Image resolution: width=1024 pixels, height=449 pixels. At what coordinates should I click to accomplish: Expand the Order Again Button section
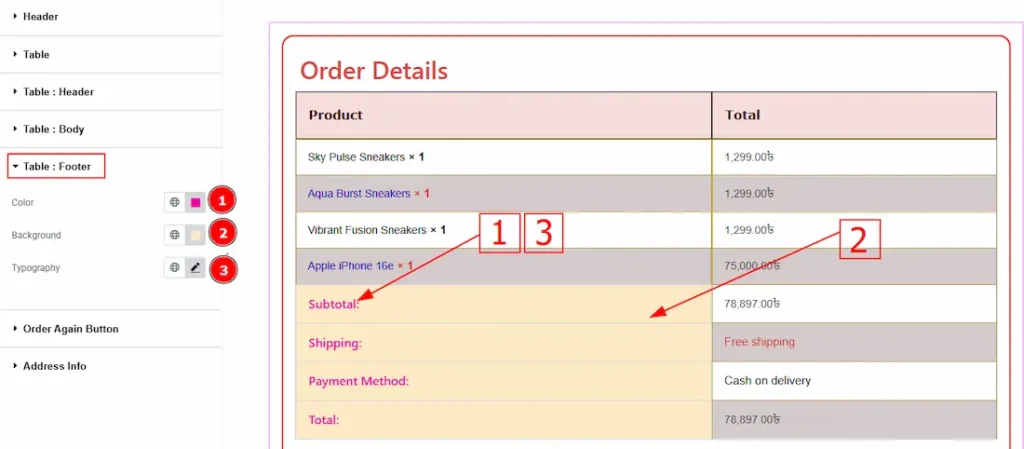pos(70,329)
